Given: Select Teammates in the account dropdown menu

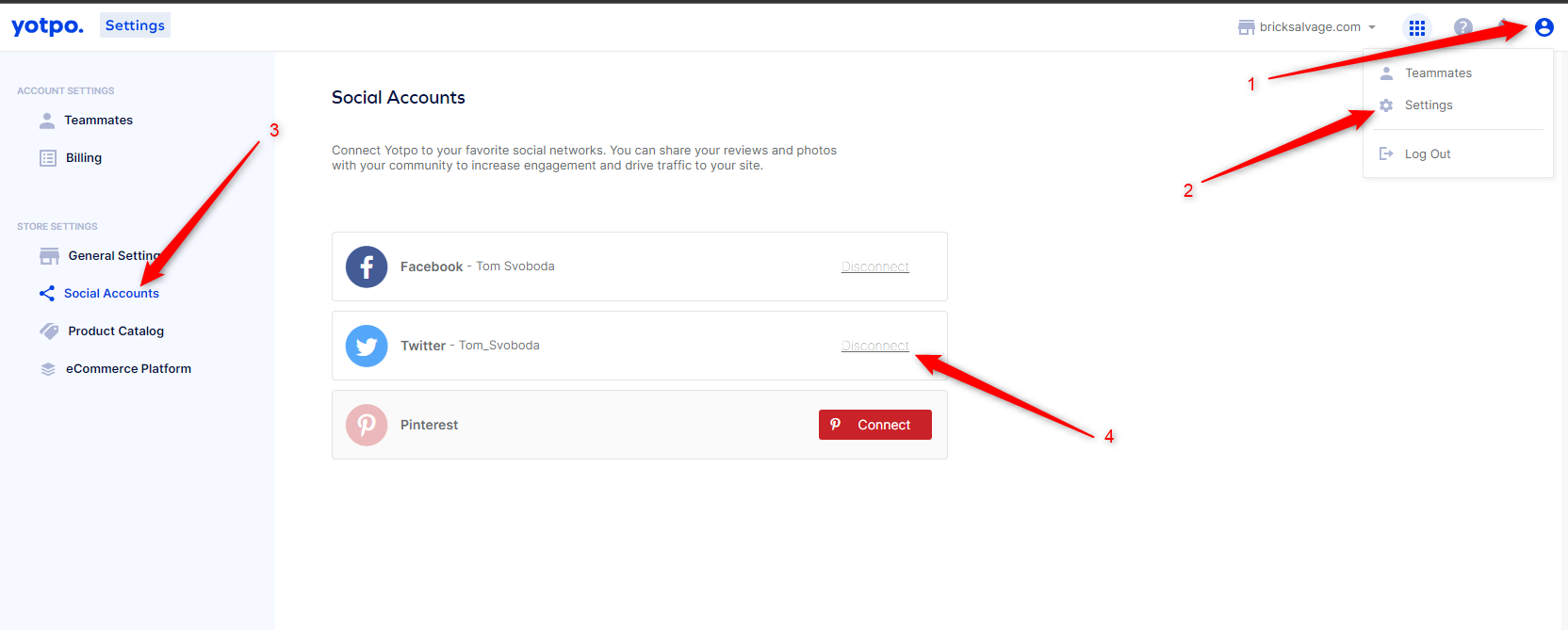Looking at the screenshot, I should pyautogui.click(x=1438, y=73).
